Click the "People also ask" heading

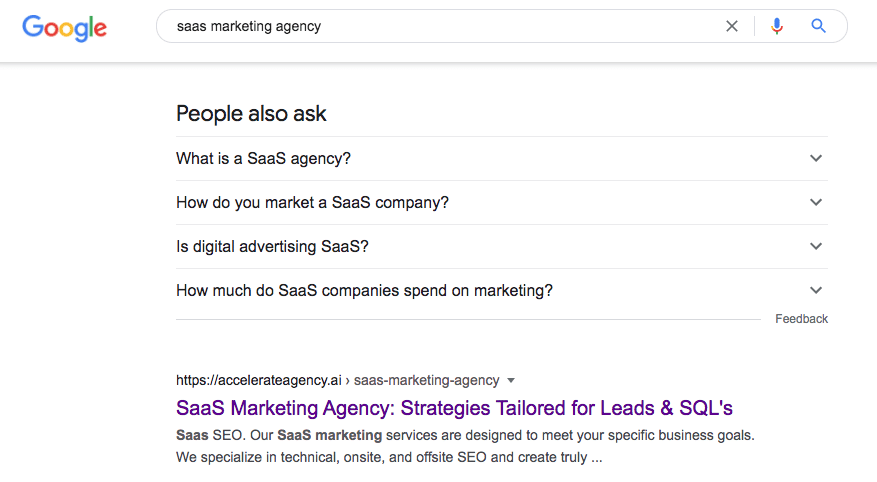251,114
